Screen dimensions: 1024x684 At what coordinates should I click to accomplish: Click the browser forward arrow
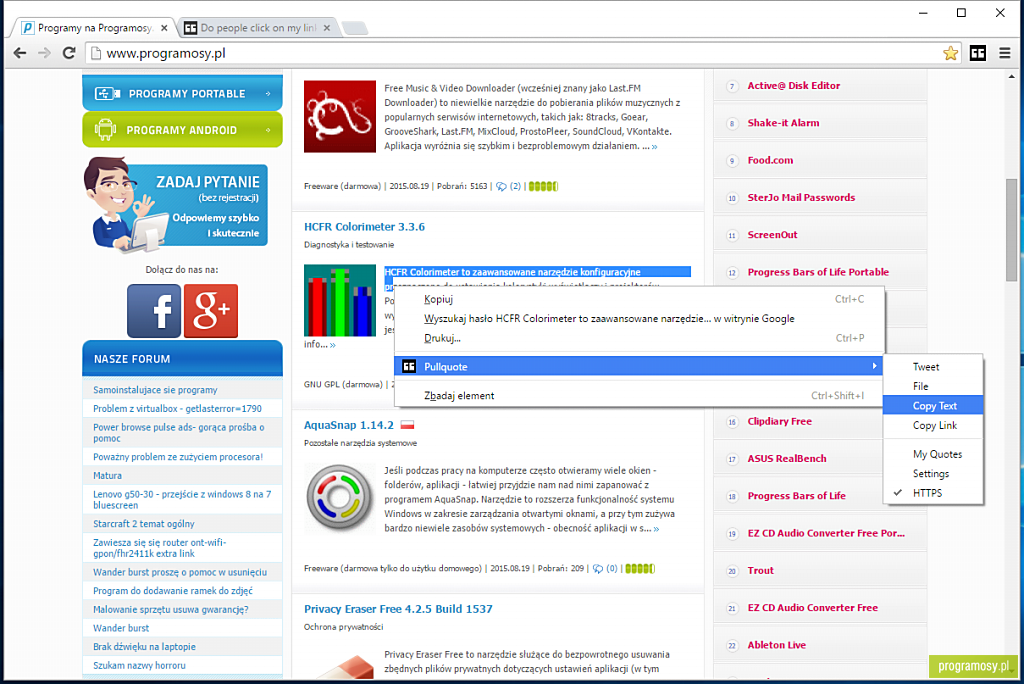pos(44,53)
